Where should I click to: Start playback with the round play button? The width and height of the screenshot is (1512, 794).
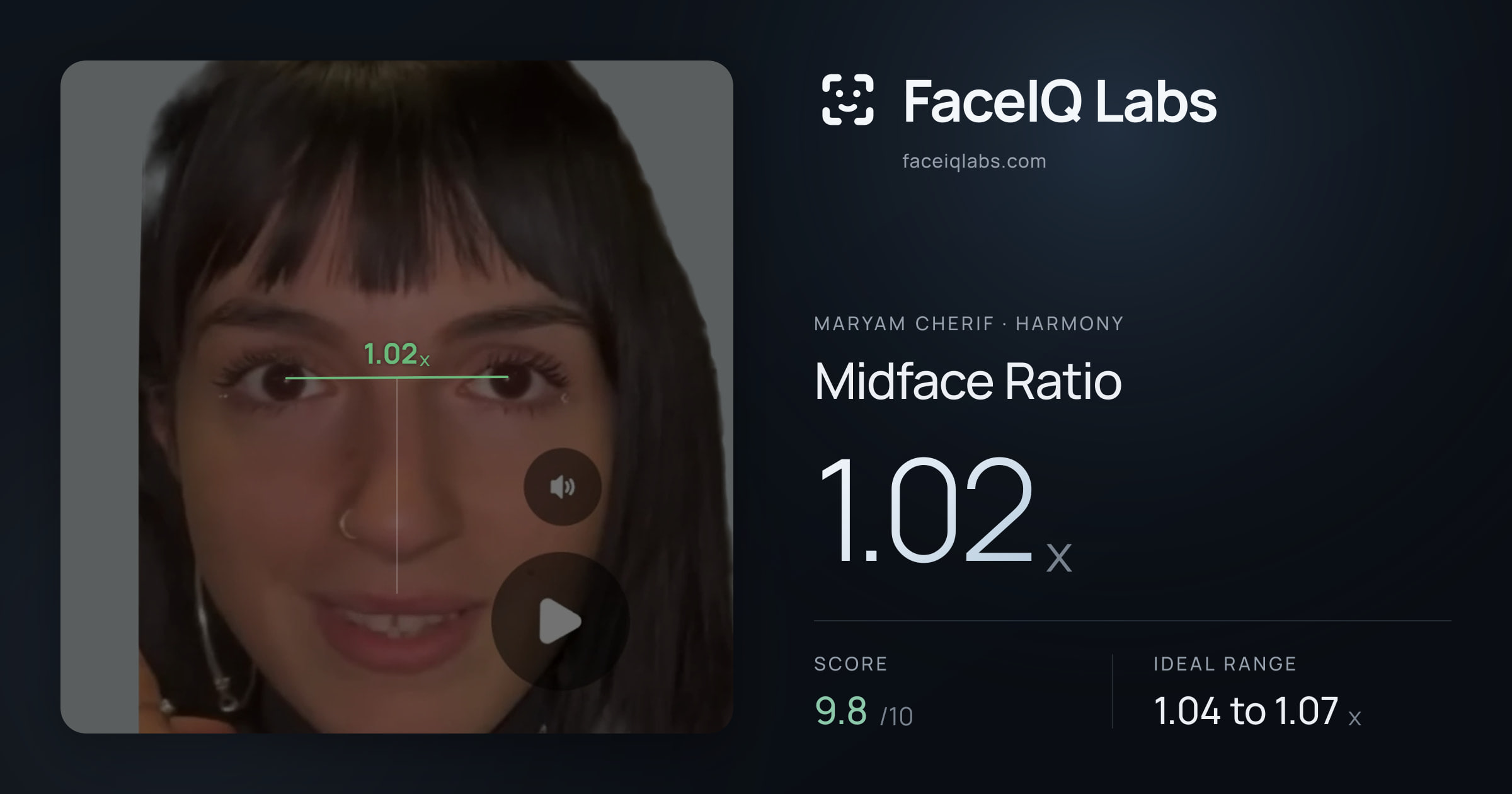click(560, 621)
